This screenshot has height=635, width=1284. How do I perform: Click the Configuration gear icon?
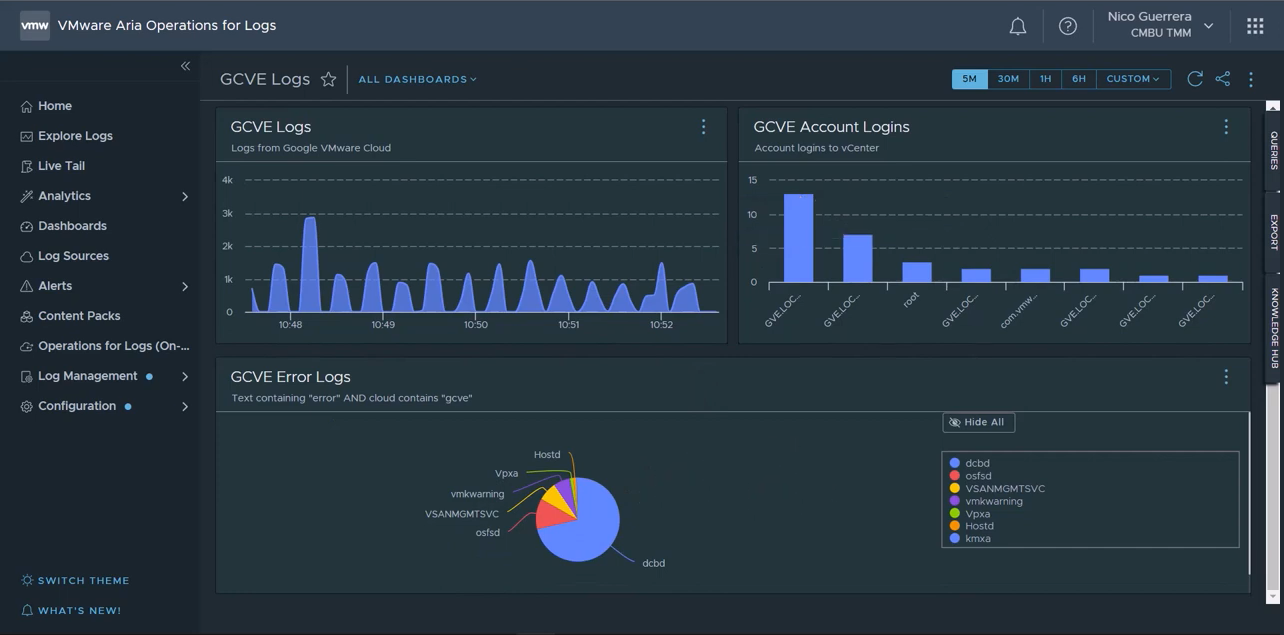(27, 406)
